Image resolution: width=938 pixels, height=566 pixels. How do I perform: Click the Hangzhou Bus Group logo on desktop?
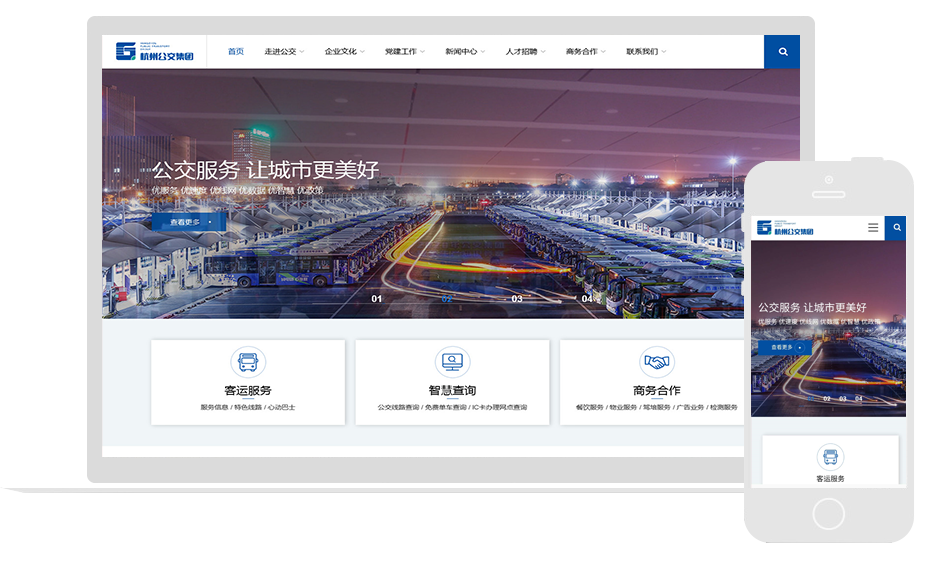(x=155, y=52)
